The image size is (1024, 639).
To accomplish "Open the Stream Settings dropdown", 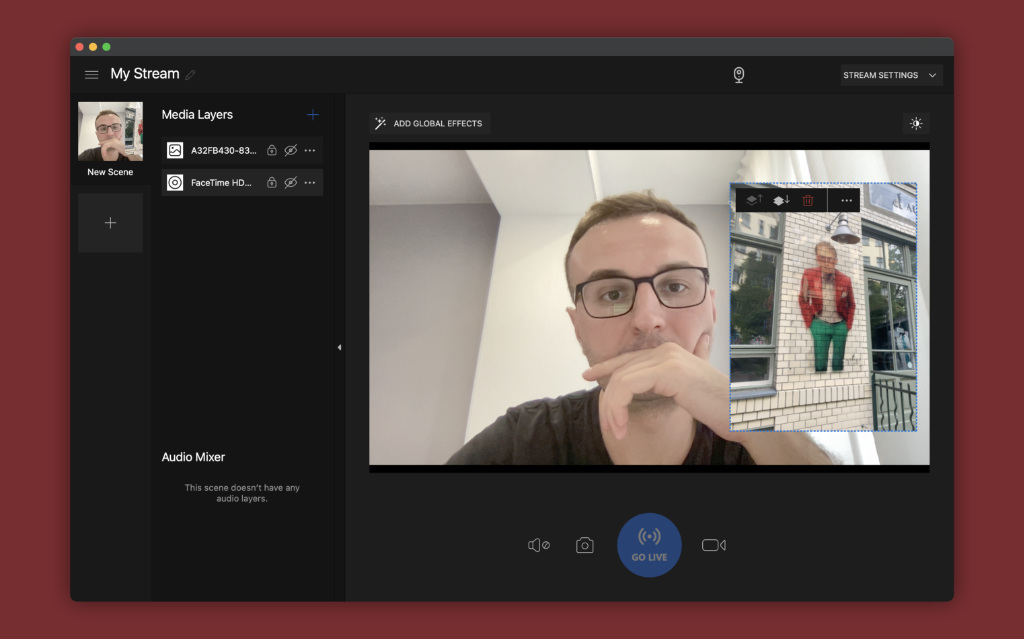I will [890, 75].
